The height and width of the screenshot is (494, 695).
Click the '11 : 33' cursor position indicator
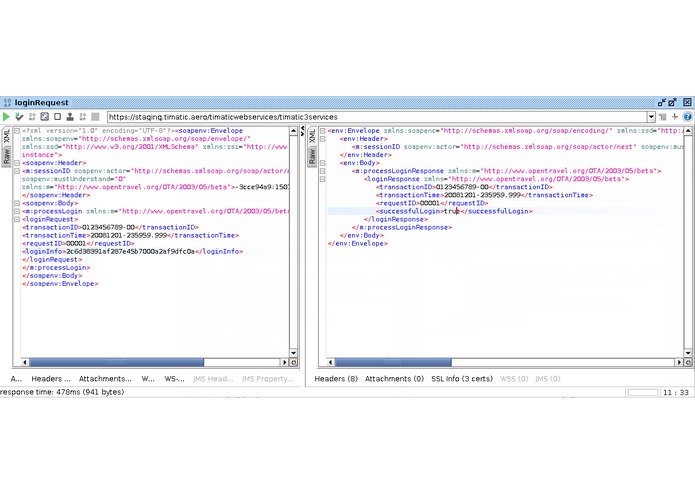[676, 392]
